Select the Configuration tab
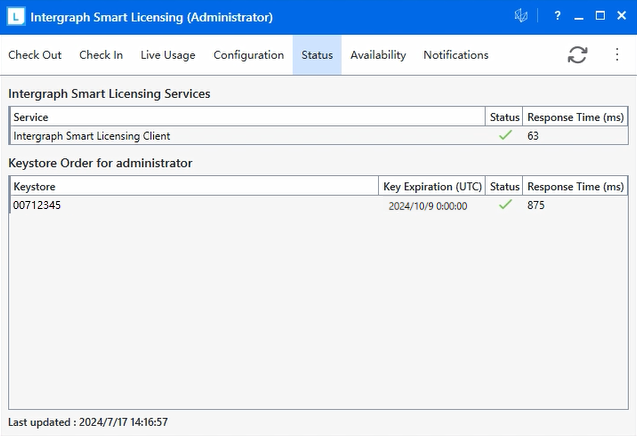637x436 pixels. click(x=249, y=55)
